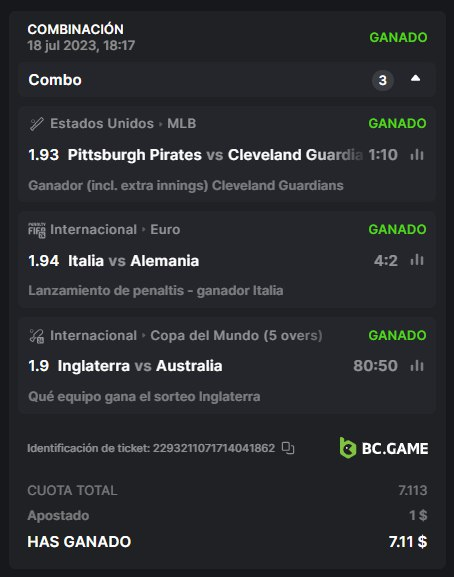This screenshot has height=577, width=454.
Task: Open stats icon for Inglaterra vs Australia
Action: click(417, 366)
